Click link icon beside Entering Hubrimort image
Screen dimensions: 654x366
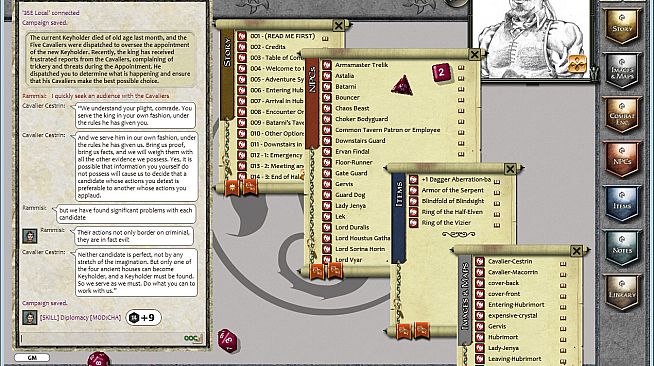point(480,305)
